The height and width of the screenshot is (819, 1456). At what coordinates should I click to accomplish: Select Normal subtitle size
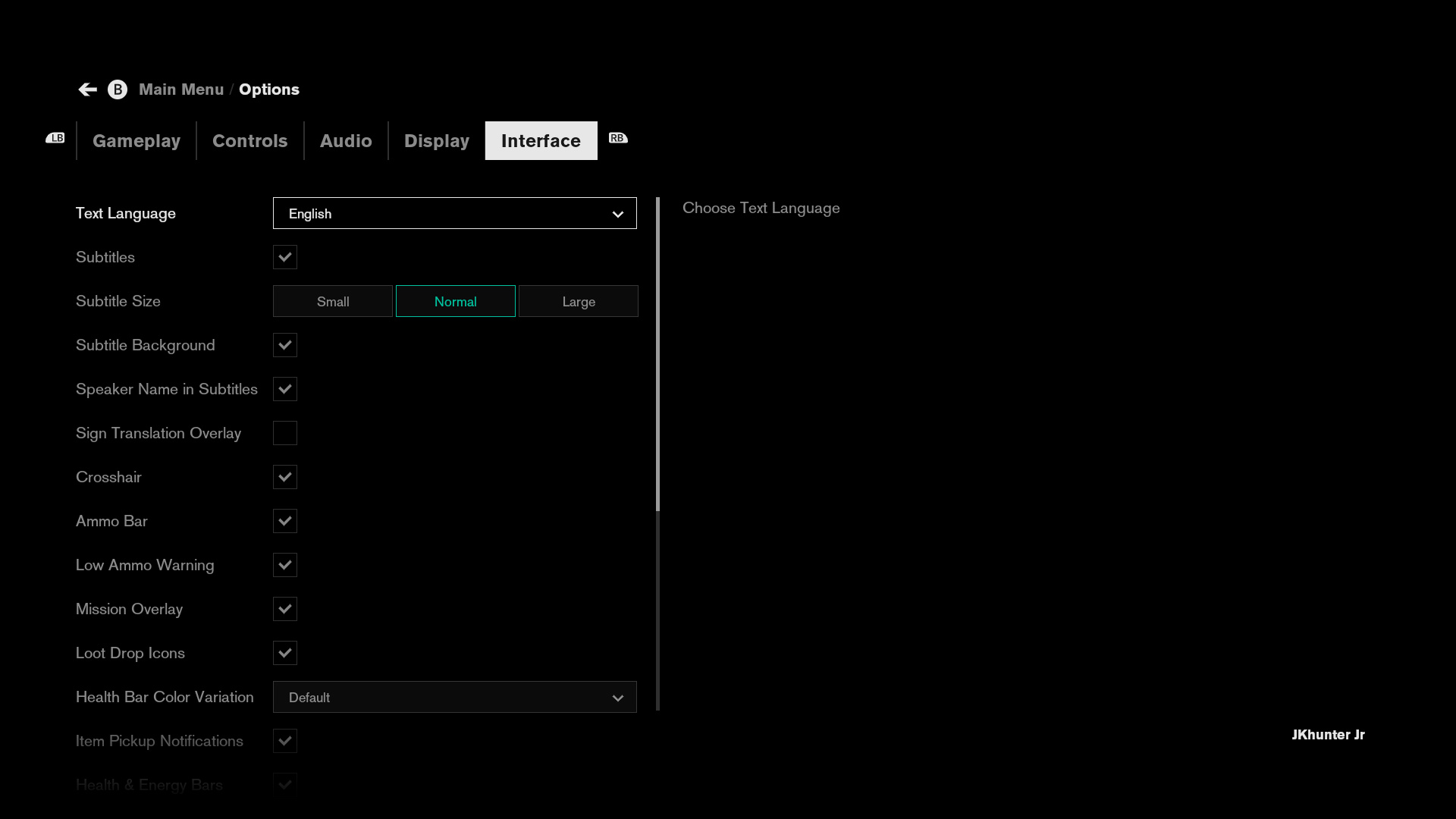[x=456, y=301]
